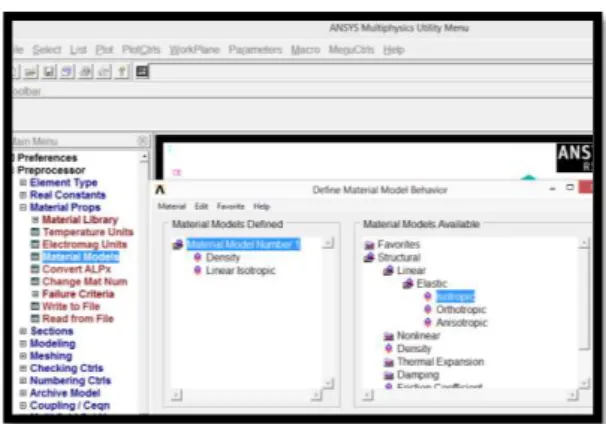Open the Pan-Zoom-Rotate toolbar icon

(x=67, y=72)
